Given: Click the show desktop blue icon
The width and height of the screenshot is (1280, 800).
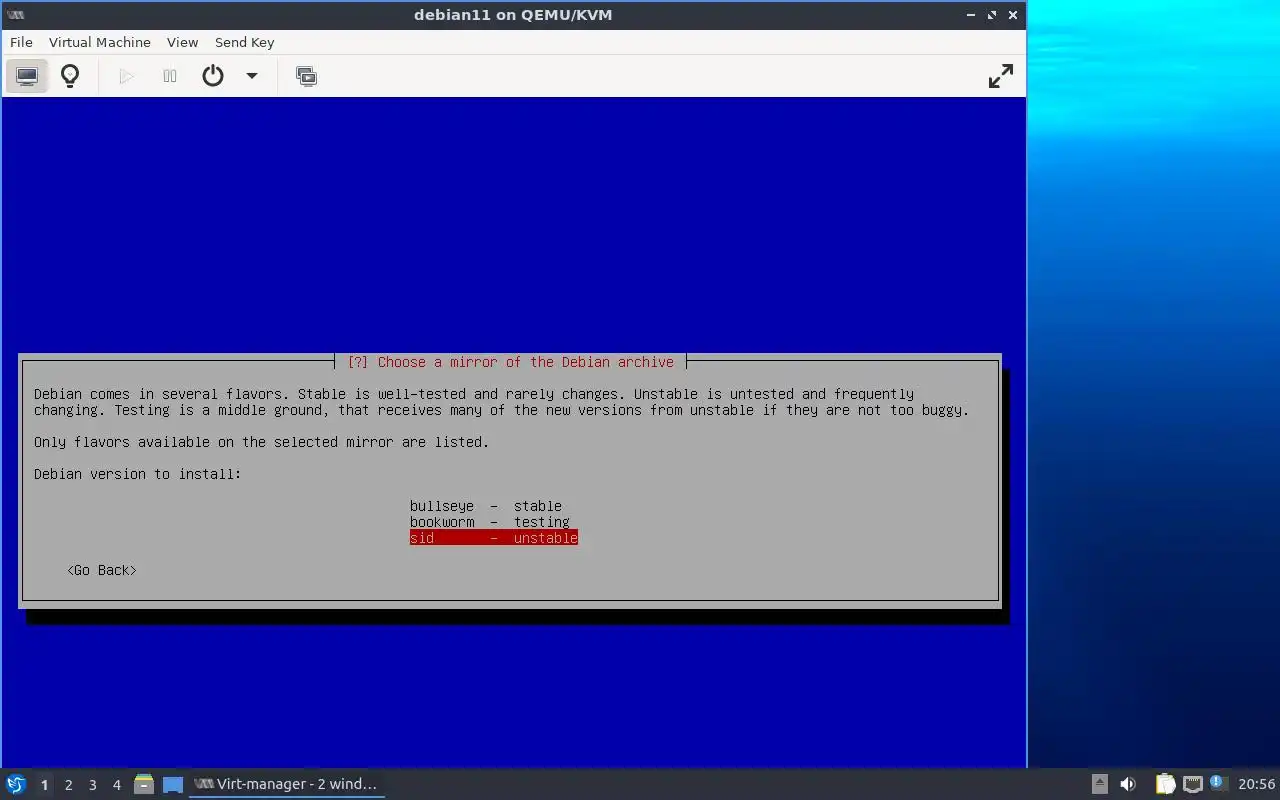Looking at the screenshot, I should click(x=173, y=784).
